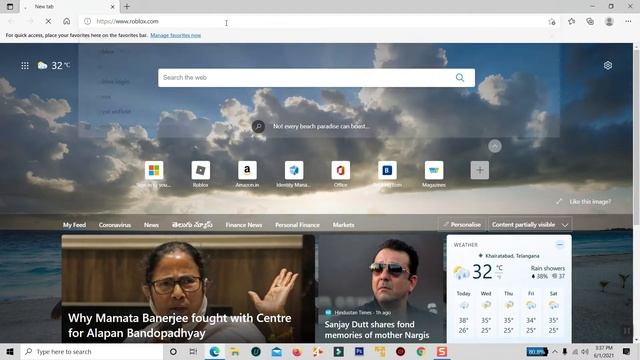Open the notification center icon
The width and height of the screenshot is (640, 360).
pyautogui.click(x=627, y=351)
